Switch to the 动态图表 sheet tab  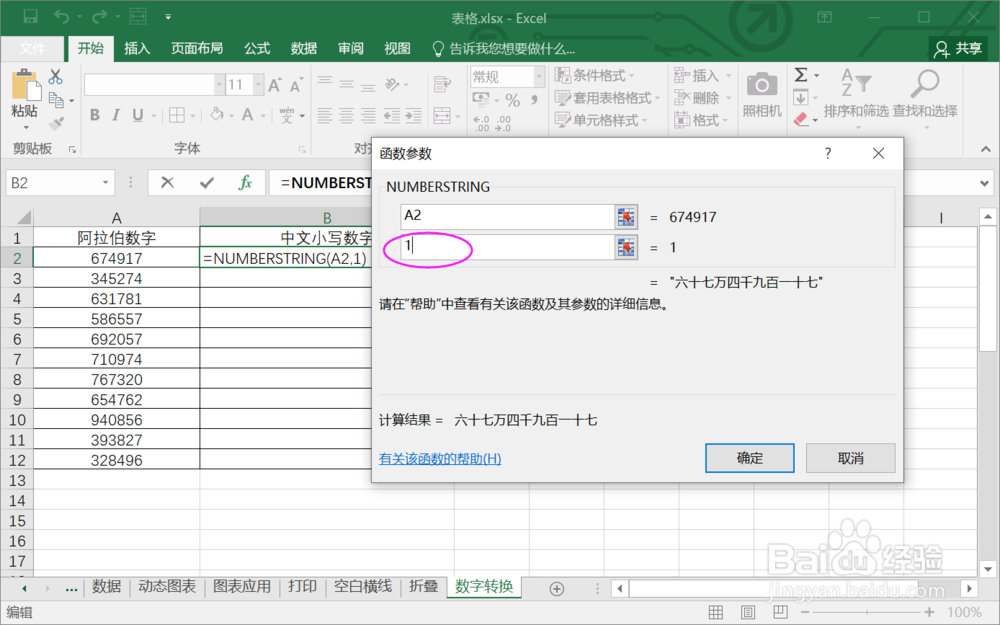pos(167,587)
